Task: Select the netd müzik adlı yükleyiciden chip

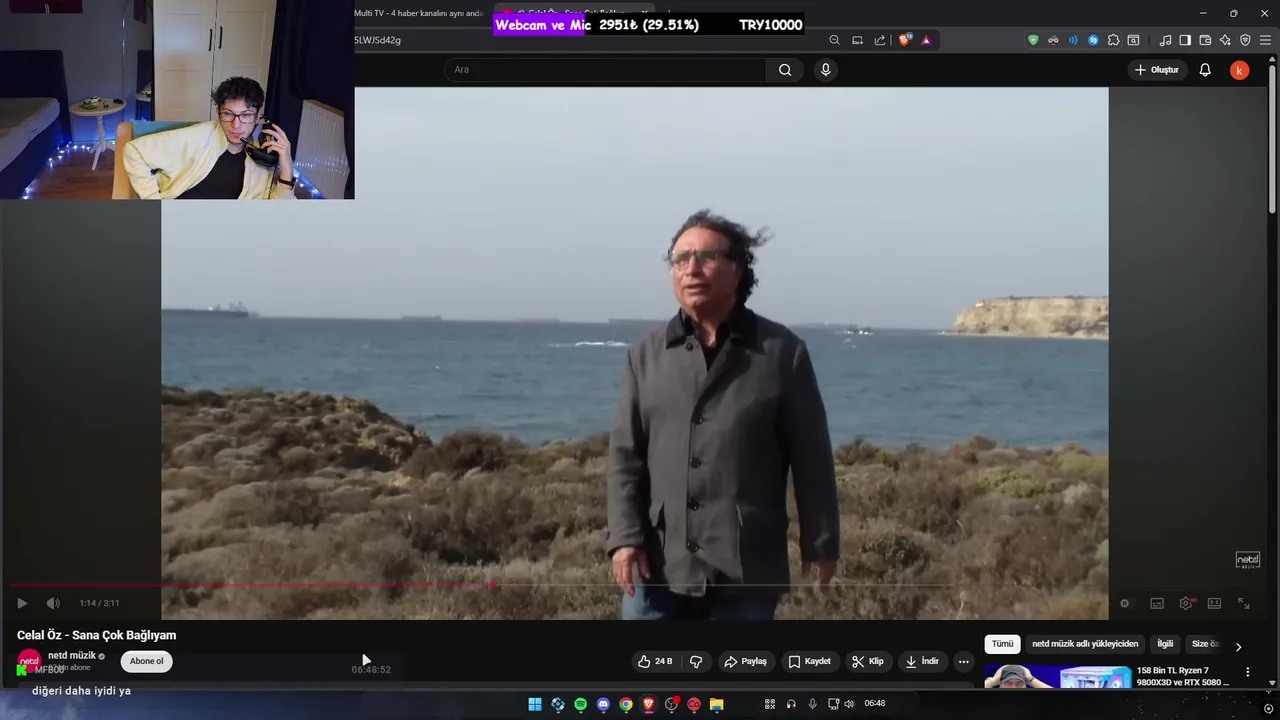Action: (1085, 644)
